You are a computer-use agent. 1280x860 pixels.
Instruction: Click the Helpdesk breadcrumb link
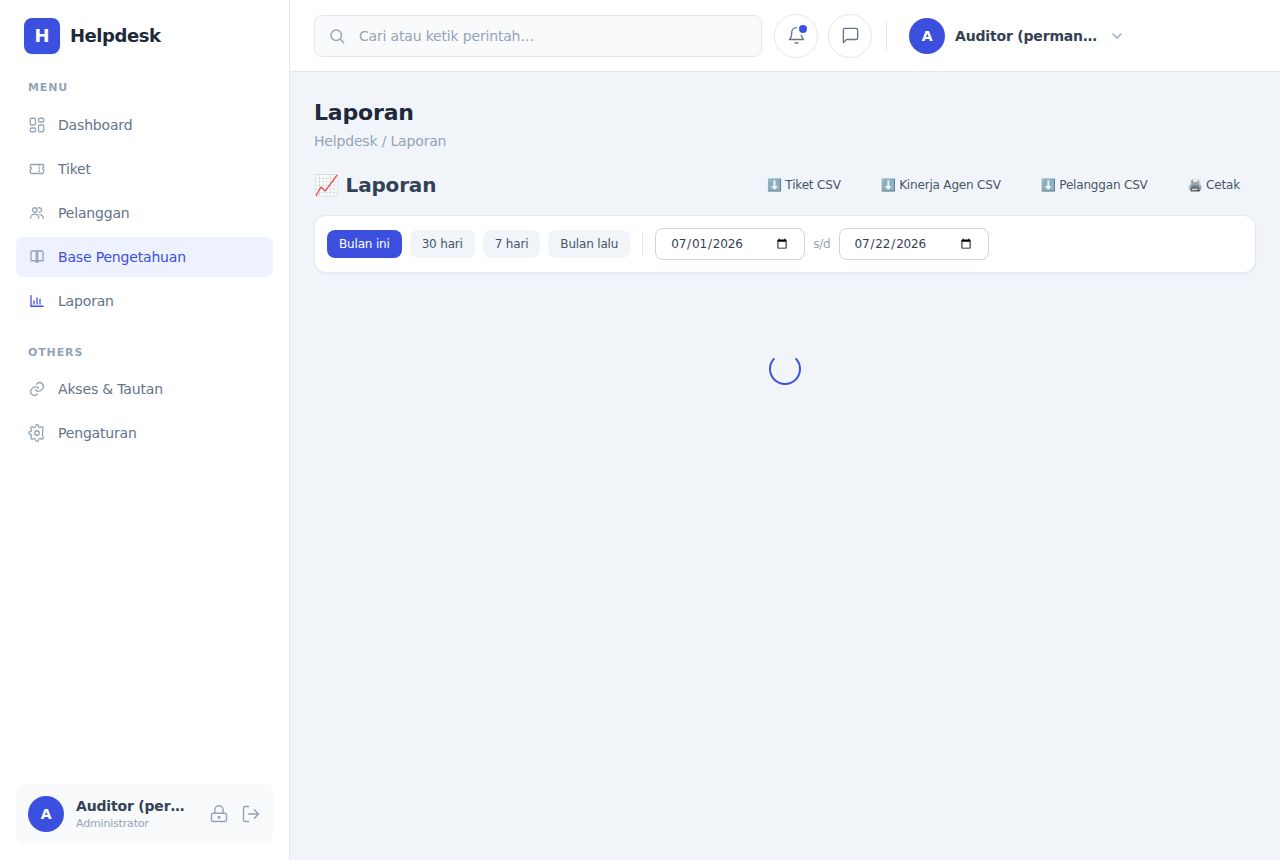346,141
